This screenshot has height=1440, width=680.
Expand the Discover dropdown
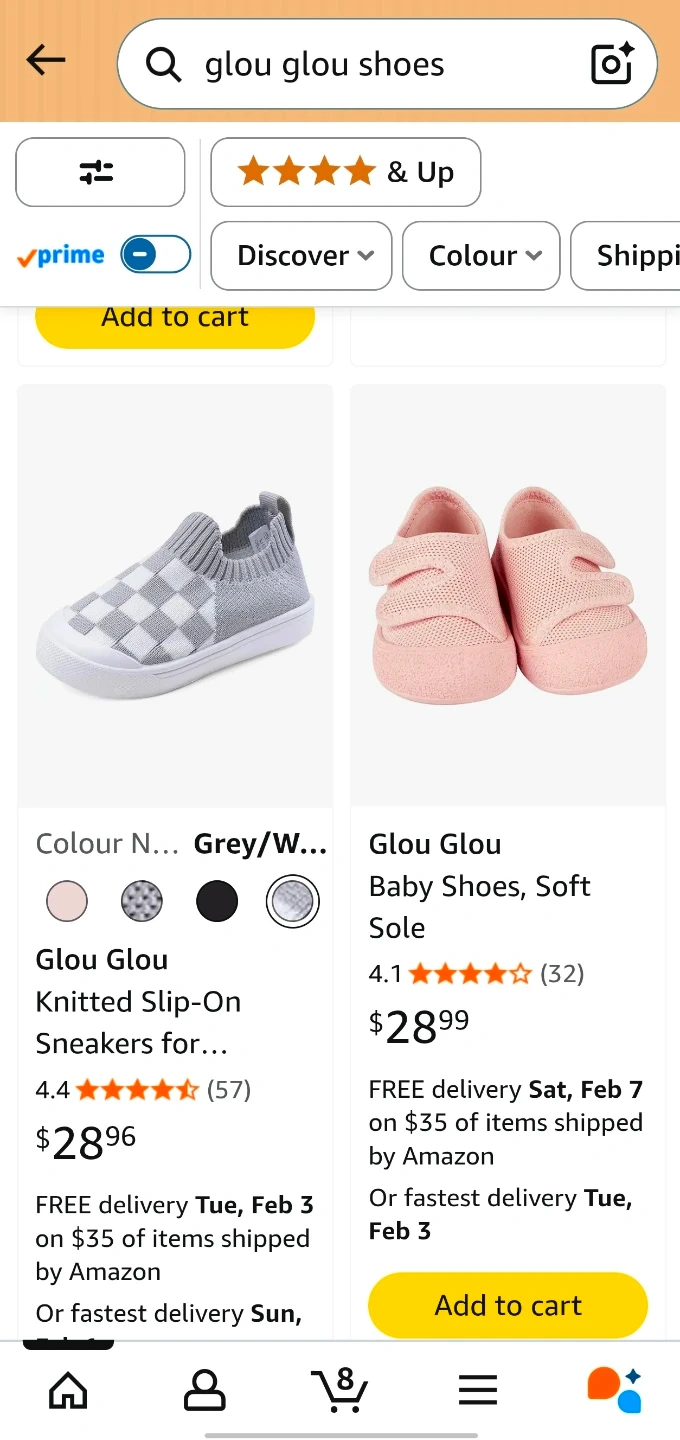(301, 256)
